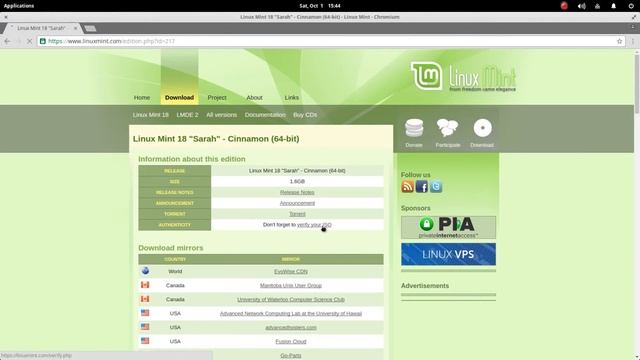The image size is (640, 360).
Task: Open the network indicator in the top panel
Action: [x=597, y=6]
